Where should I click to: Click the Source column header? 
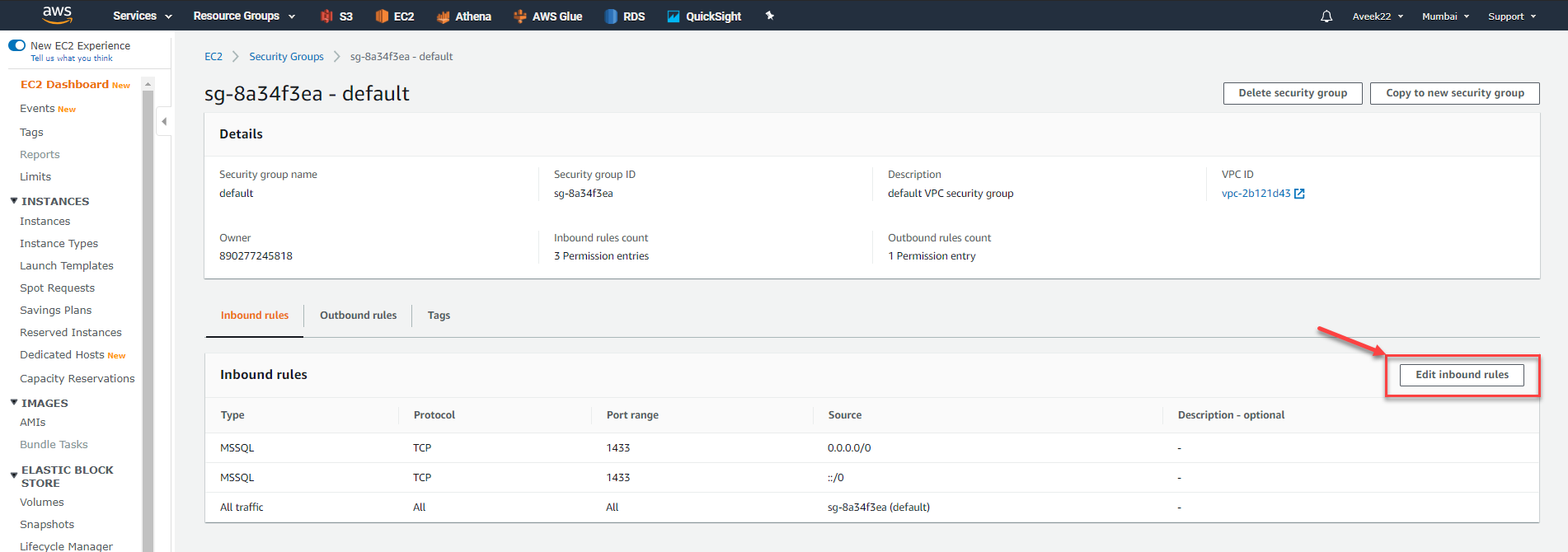coord(845,415)
